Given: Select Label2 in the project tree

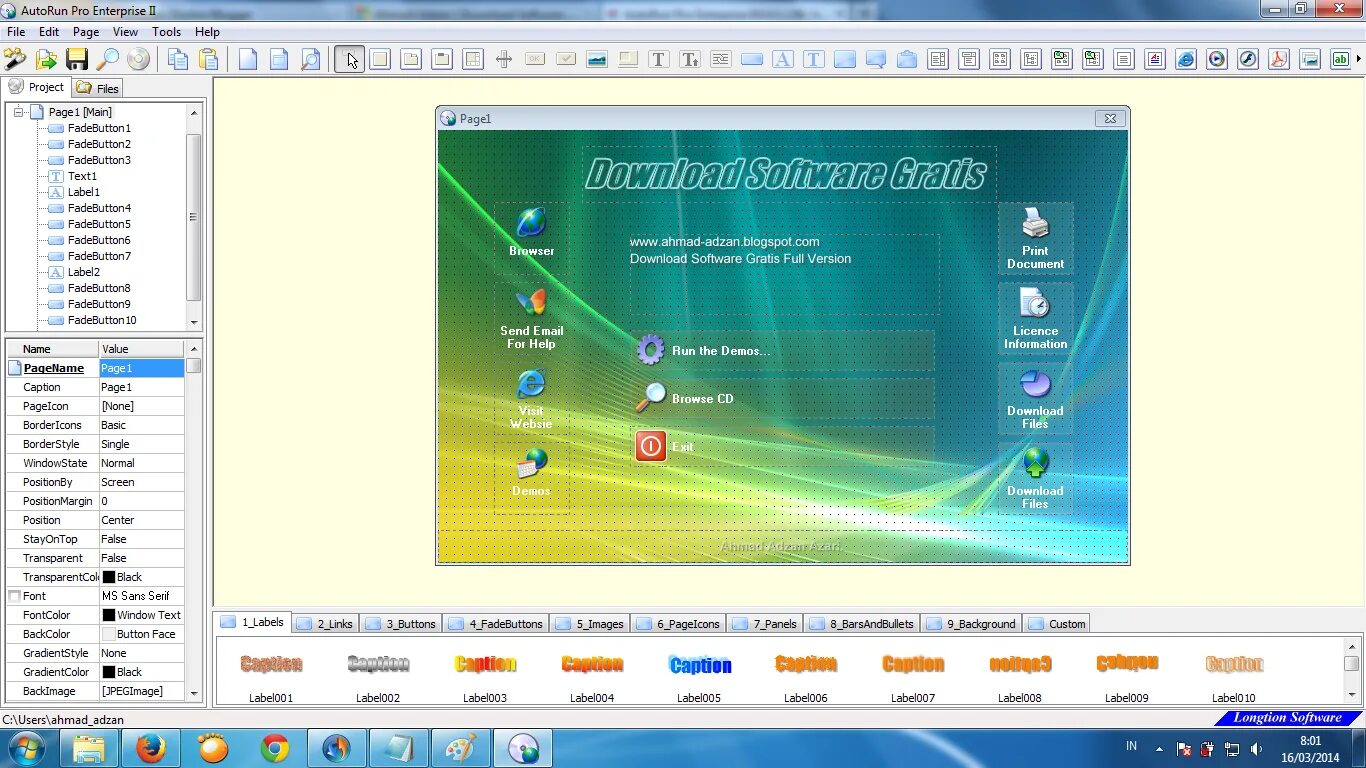Looking at the screenshot, I should point(84,272).
